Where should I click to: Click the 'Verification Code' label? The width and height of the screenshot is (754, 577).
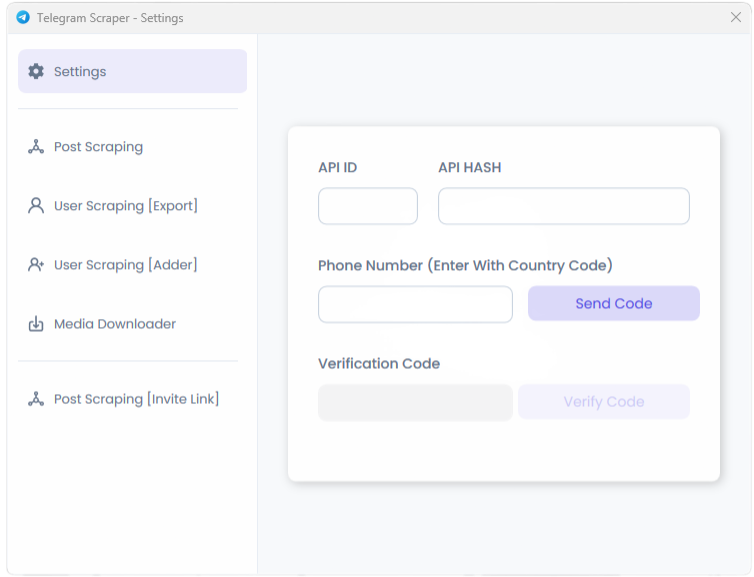tap(379, 364)
